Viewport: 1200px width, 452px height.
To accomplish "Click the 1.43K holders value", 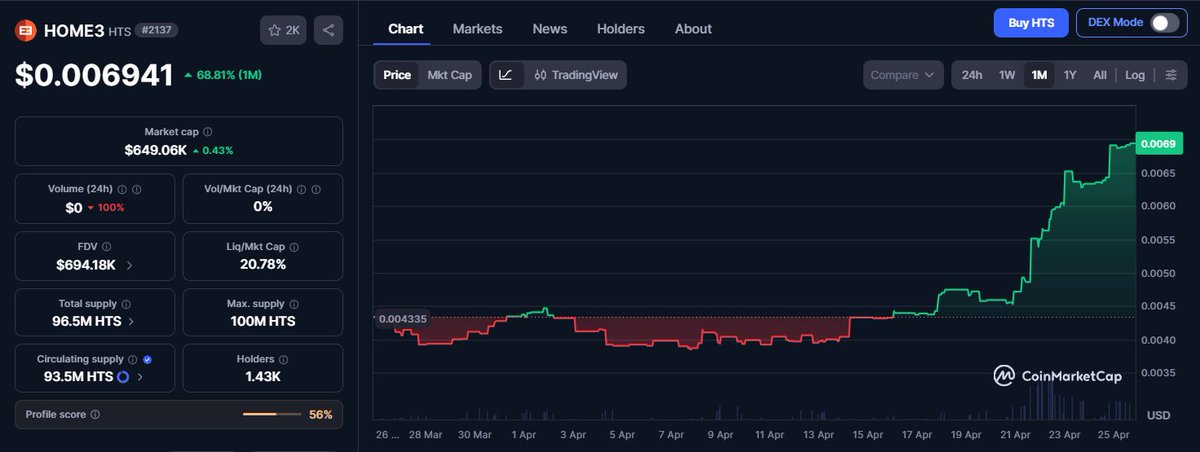I will (261, 377).
